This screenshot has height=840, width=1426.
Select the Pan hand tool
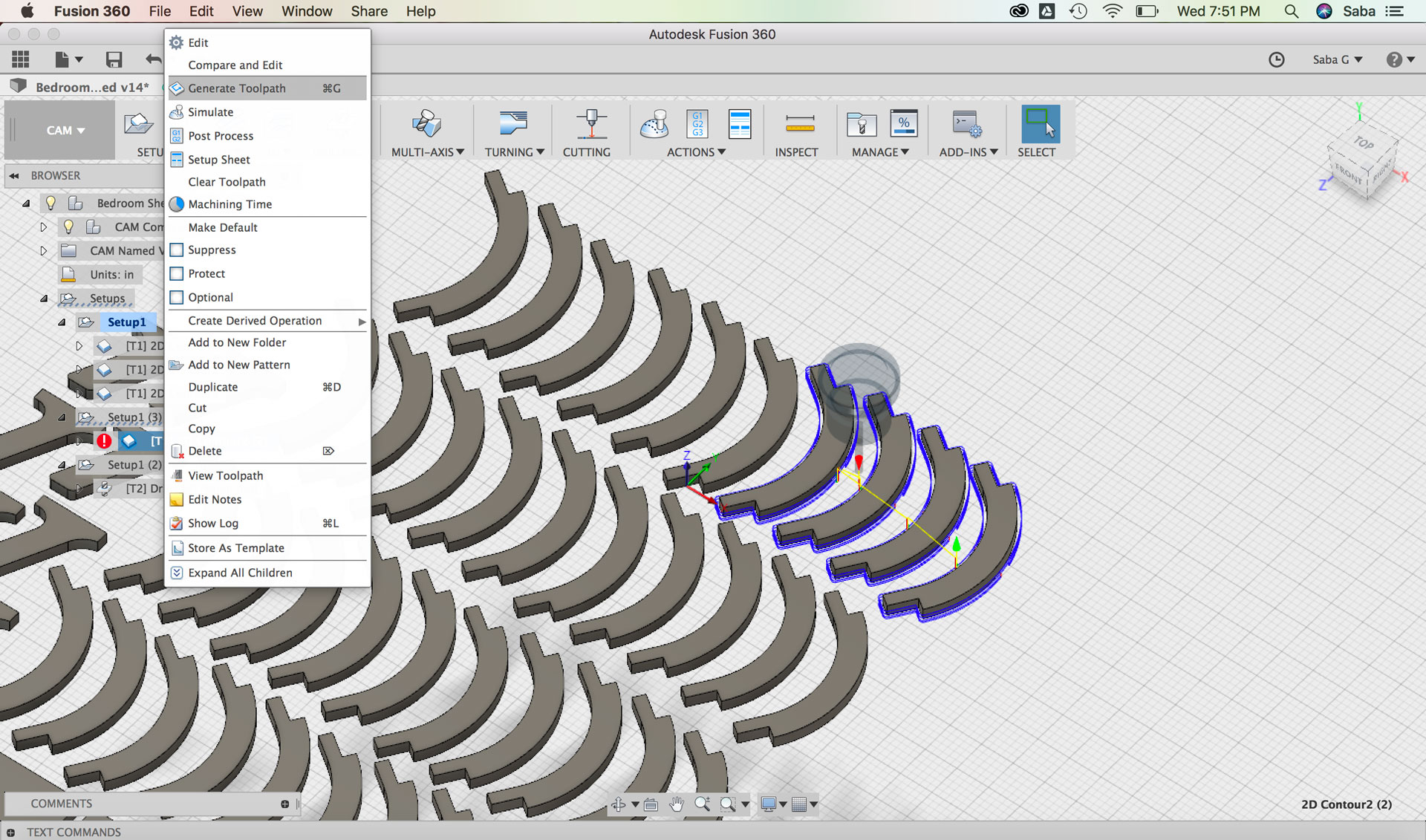pyautogui.click(x=676, y=804)
